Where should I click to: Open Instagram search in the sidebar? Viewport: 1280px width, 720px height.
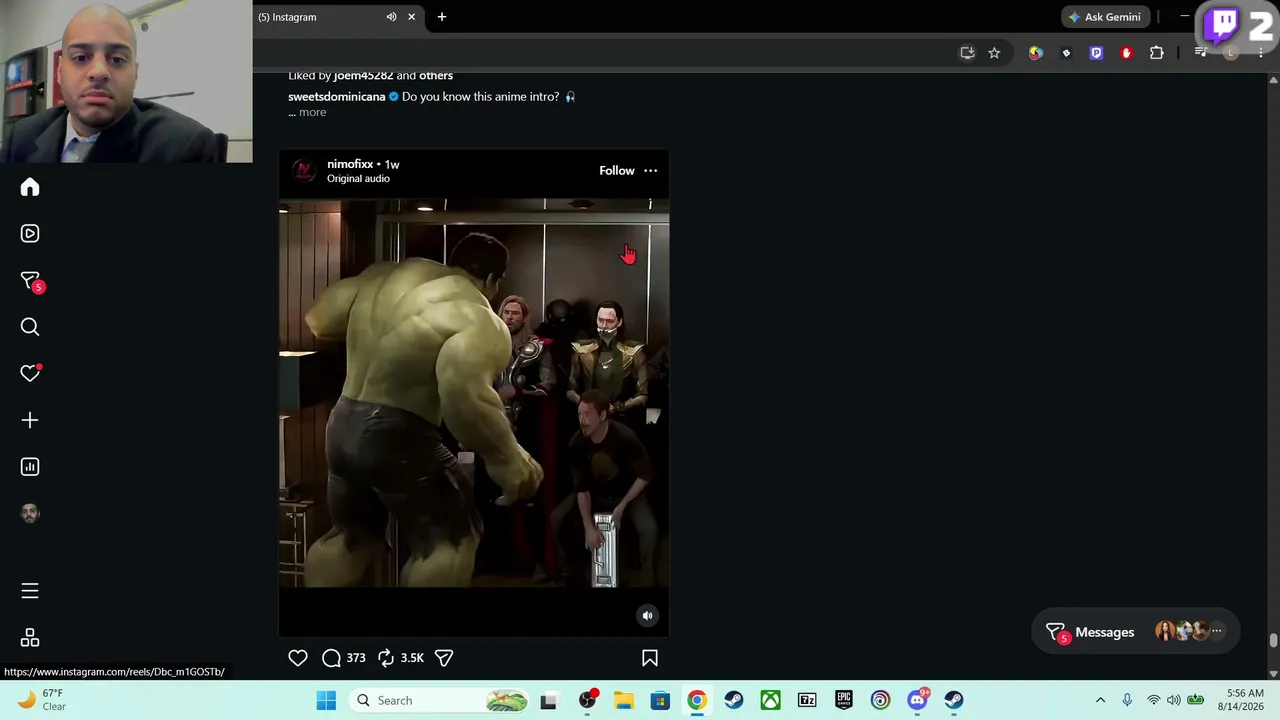coord(30,327)
